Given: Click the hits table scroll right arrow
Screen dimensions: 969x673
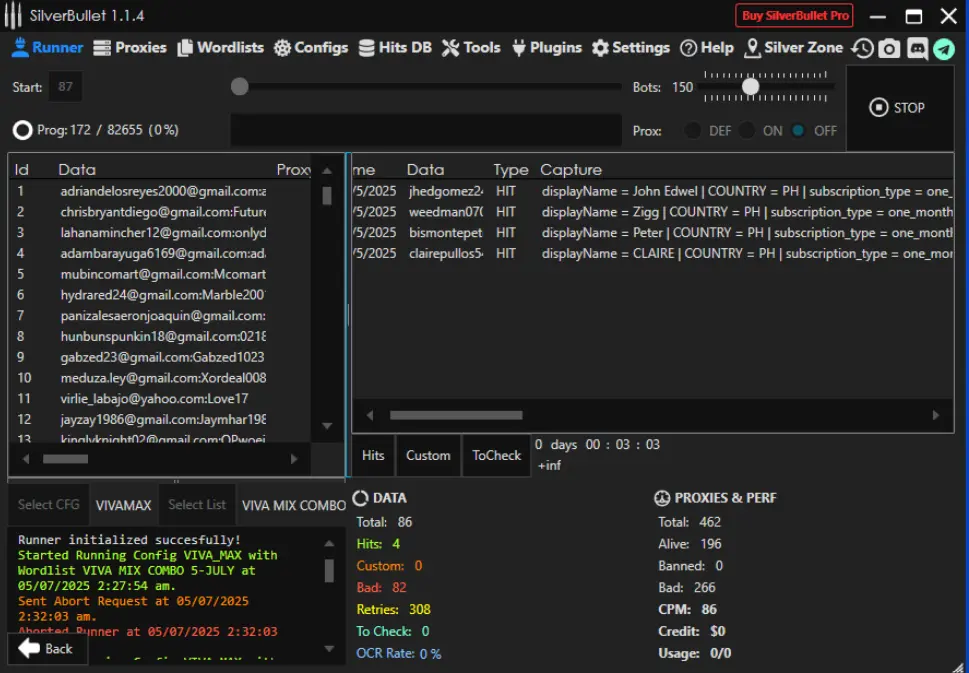Looking at the screenshot, I should (x=936, y=415).
